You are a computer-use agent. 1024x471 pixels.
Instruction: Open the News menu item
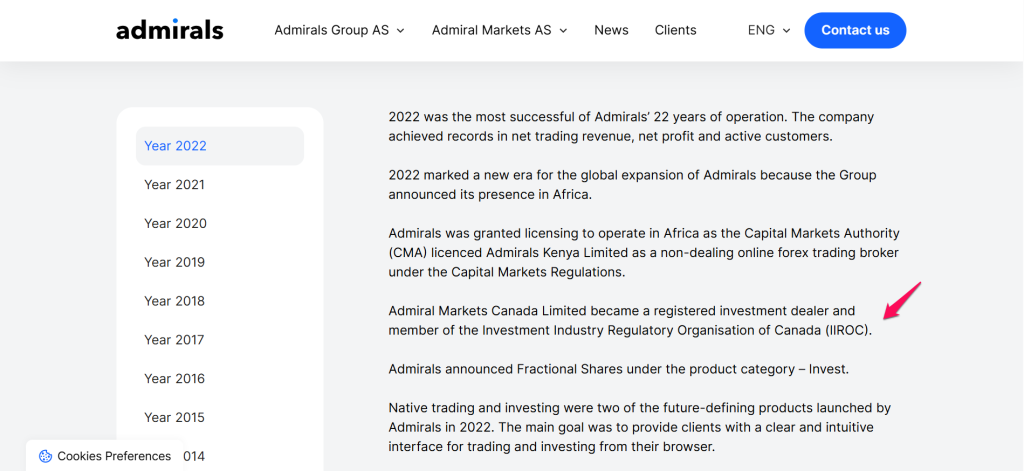(x=611, y=30)
